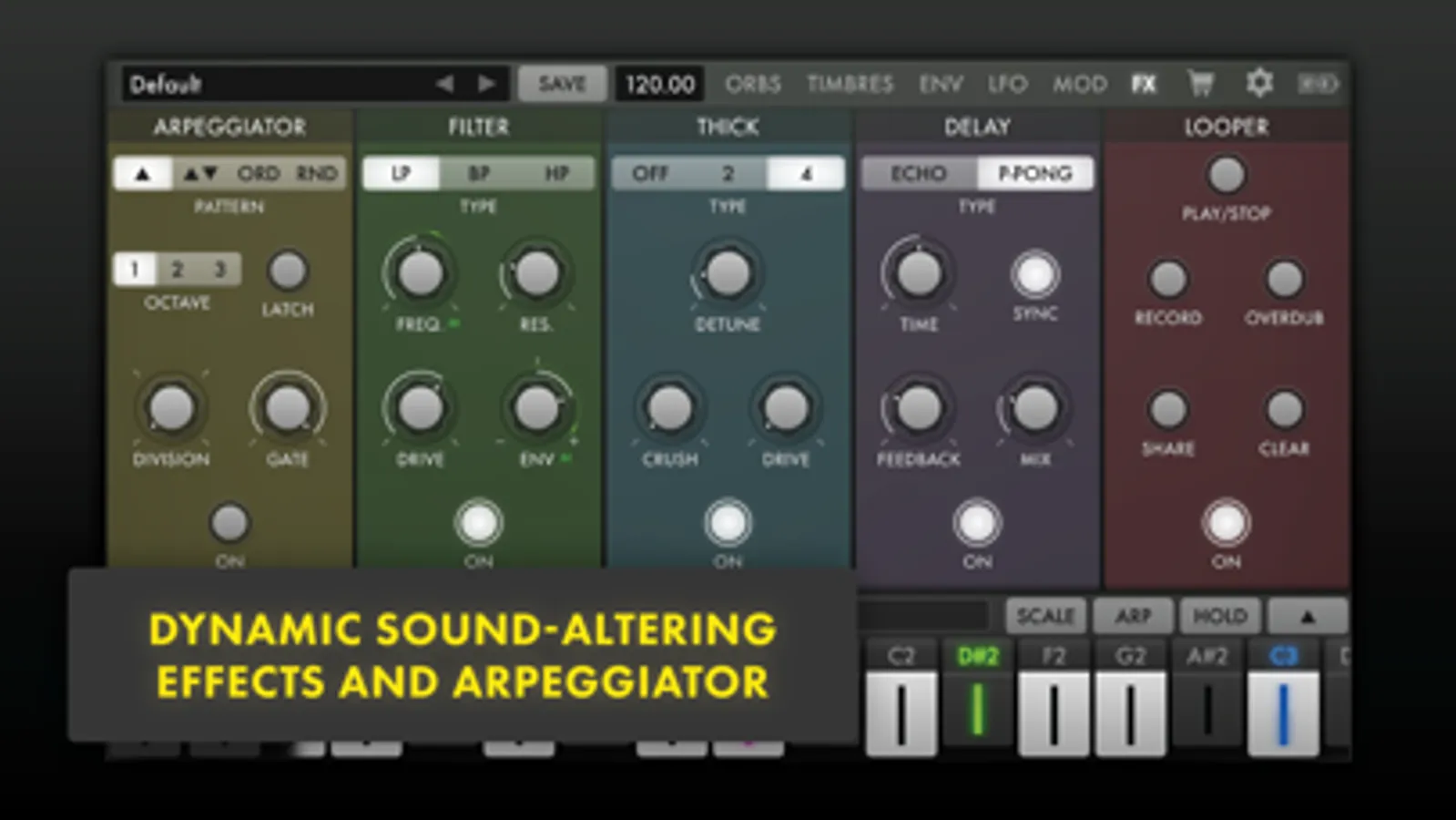
Task: Toggle the Thick ON switch
Action: point(728,523)
